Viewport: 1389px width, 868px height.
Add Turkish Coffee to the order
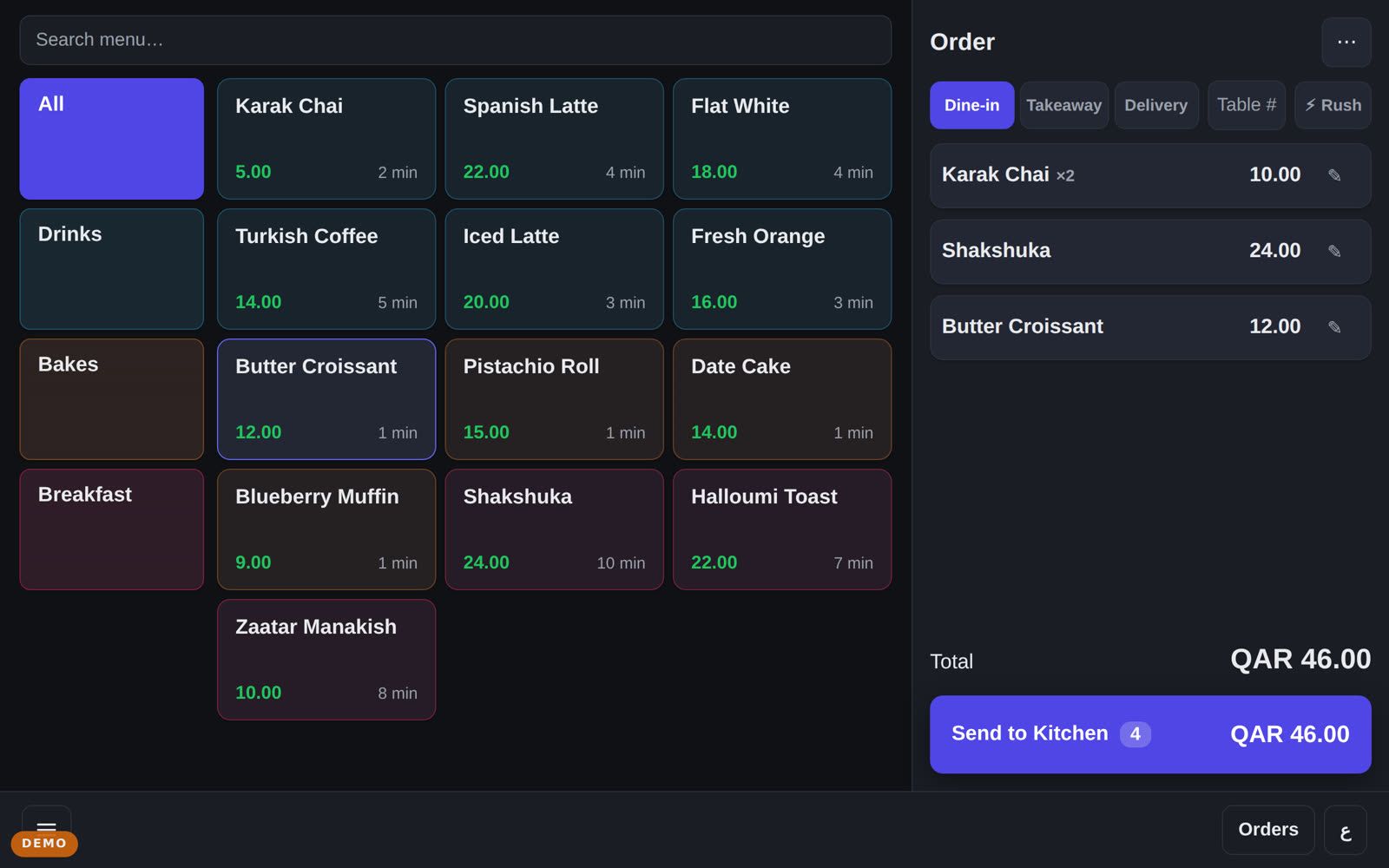click(326, 269)
